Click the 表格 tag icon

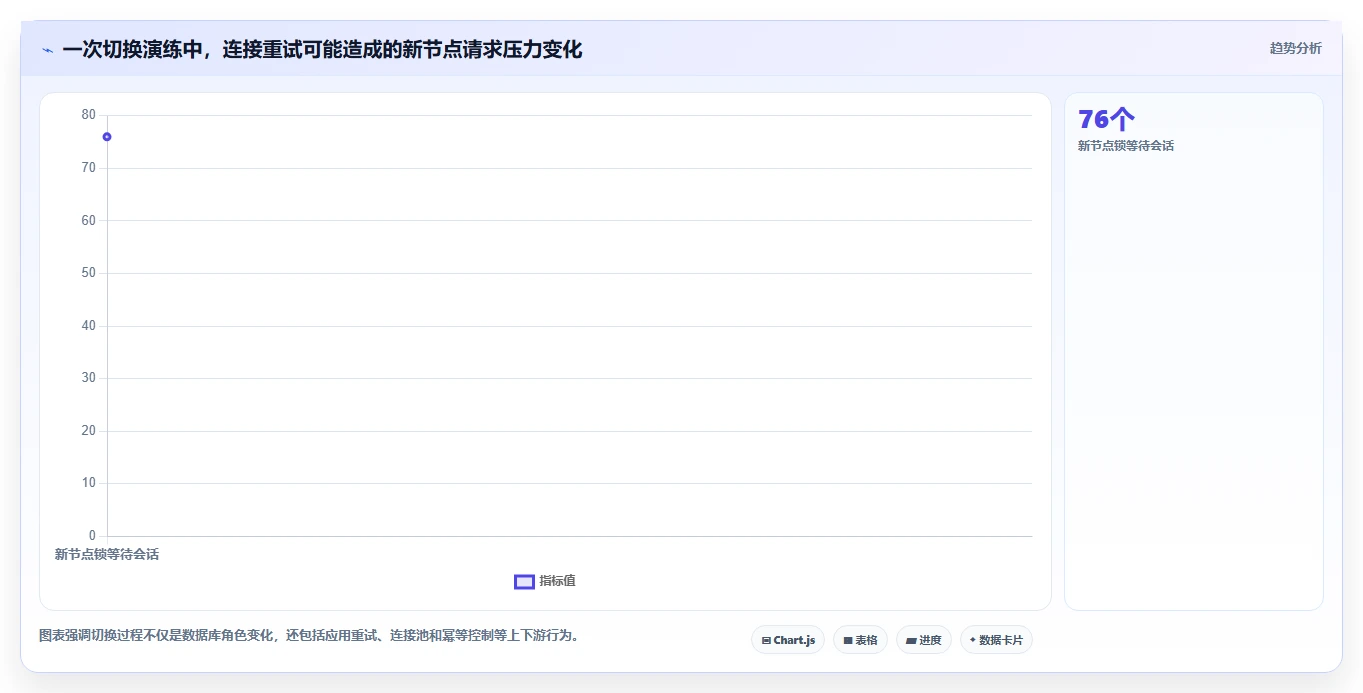(x=848, y=640)
